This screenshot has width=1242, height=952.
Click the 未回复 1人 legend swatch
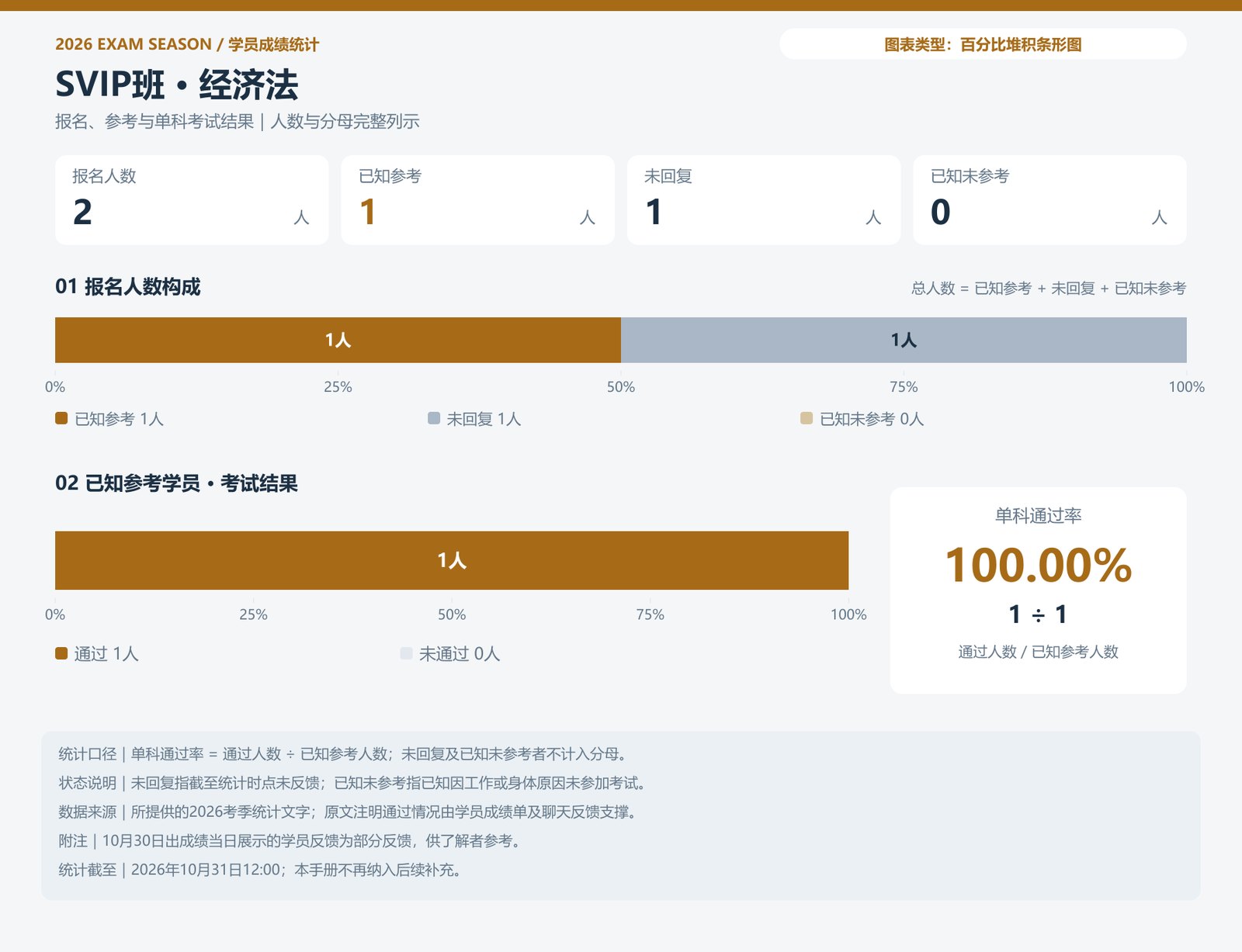point(434,418)
